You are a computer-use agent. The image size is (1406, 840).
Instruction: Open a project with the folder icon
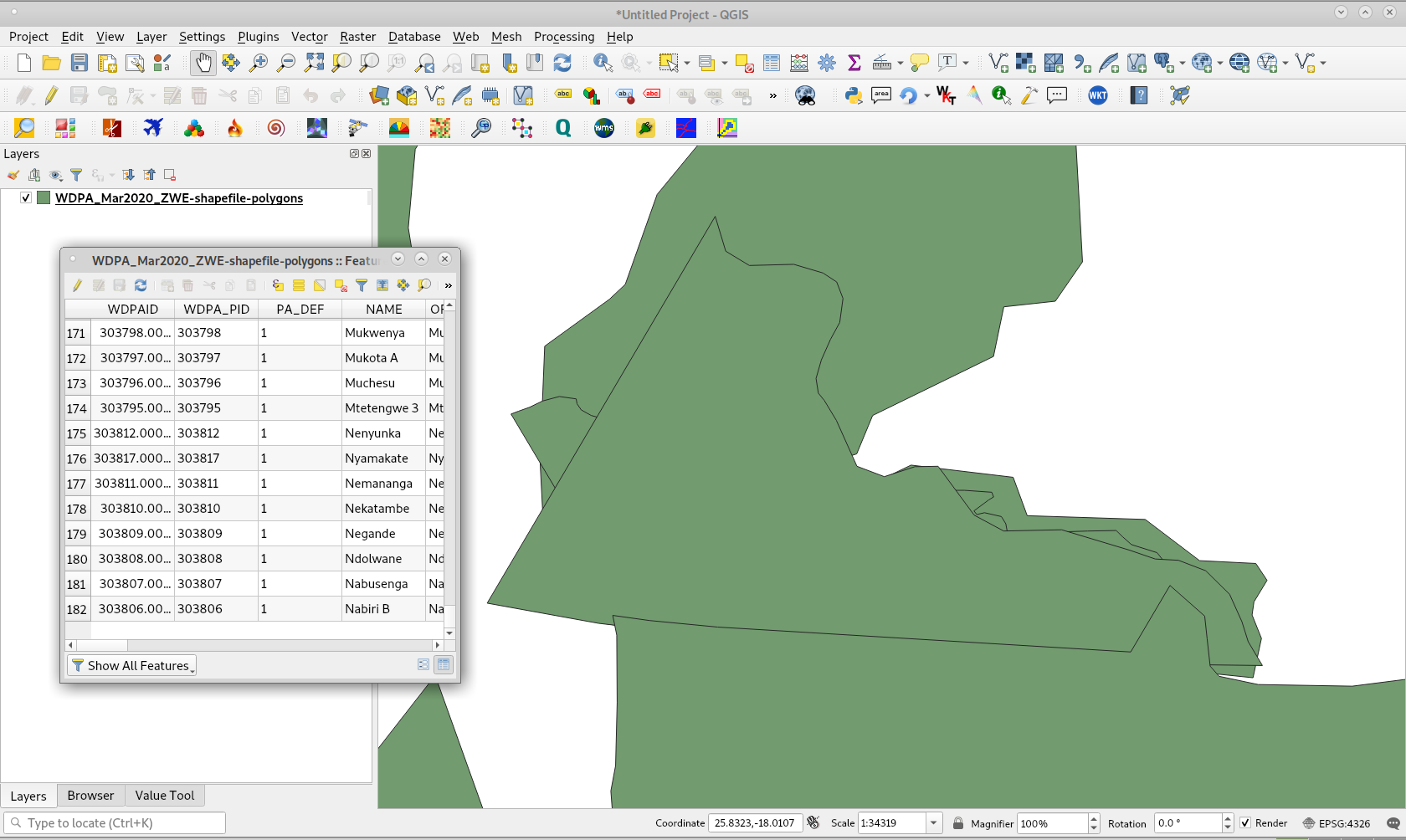pyautogui.click(x=51, y=63)
